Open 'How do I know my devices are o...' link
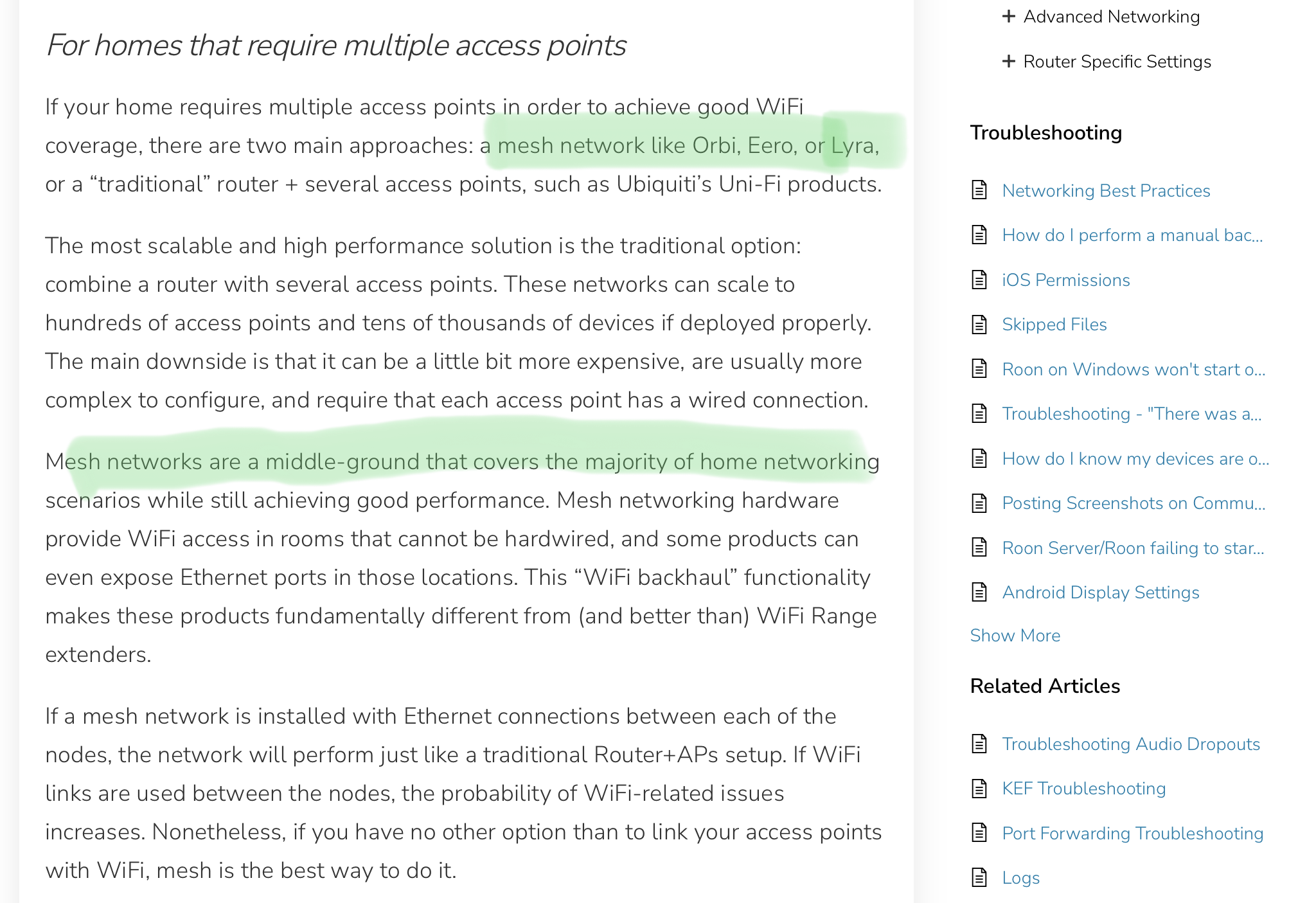 [x=1135, y=459]
